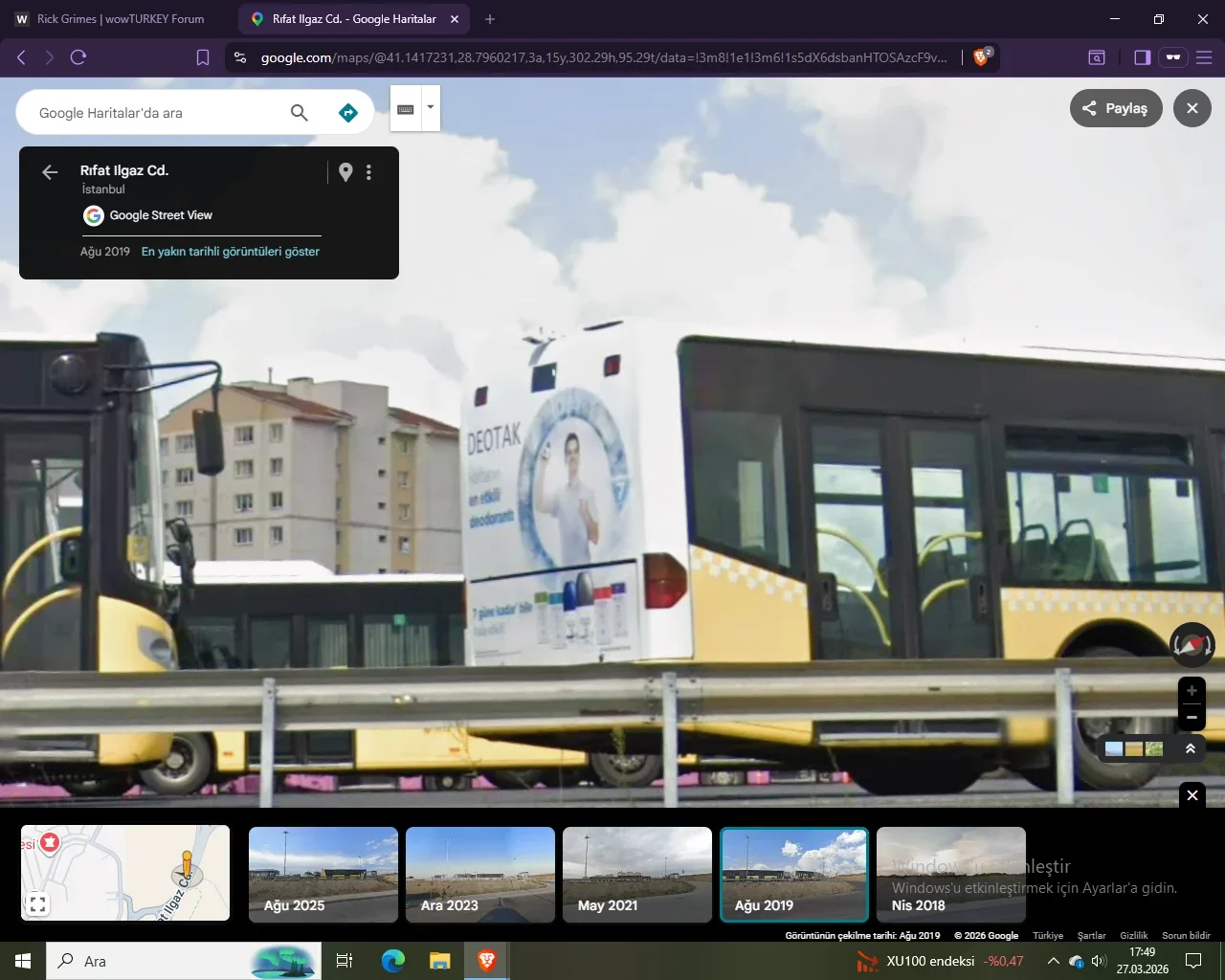Click the search magnifier icon in Maps

300,113
